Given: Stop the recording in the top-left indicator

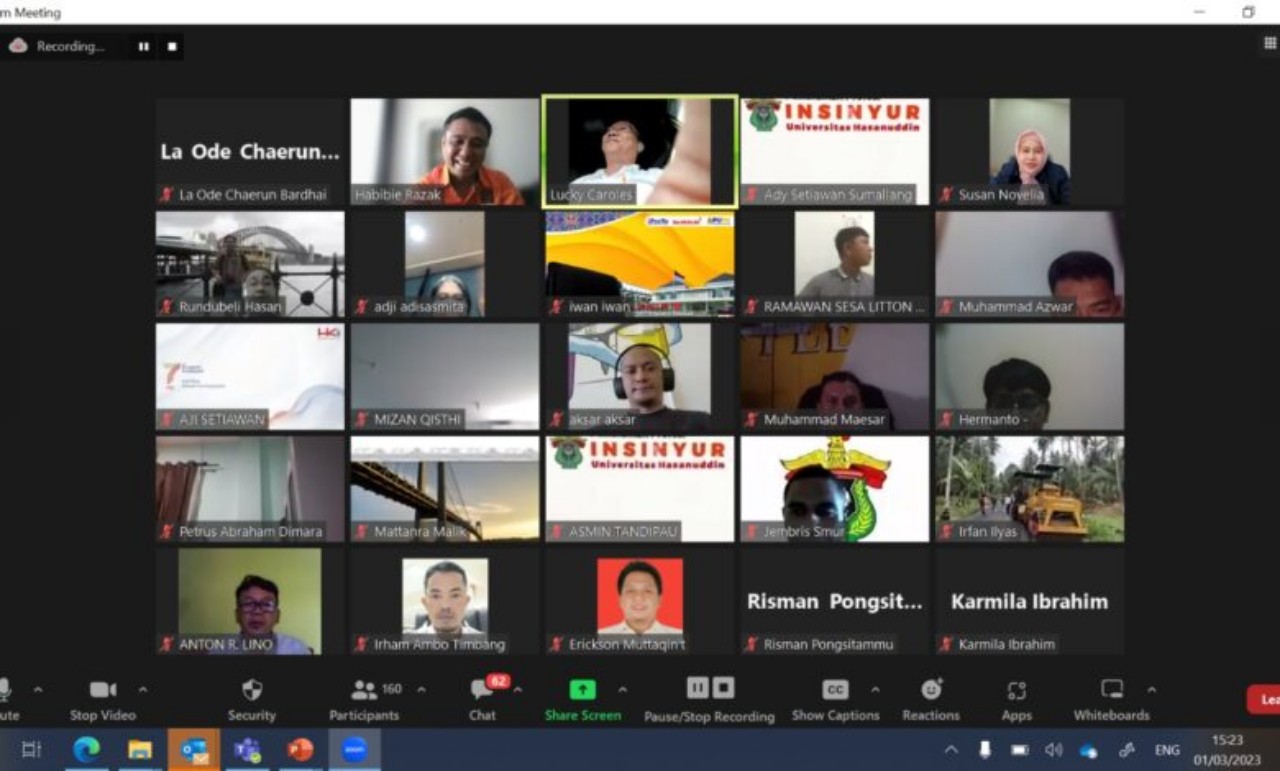Looking at the screenshot, I should click(172, 46).
